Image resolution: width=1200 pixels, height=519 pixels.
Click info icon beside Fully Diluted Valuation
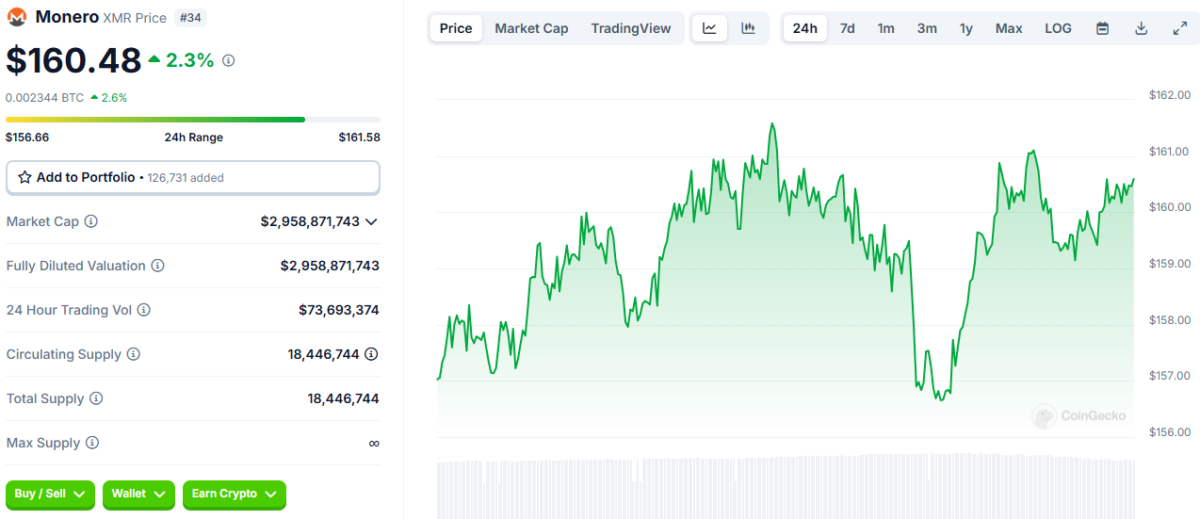(x=157, y=266)
